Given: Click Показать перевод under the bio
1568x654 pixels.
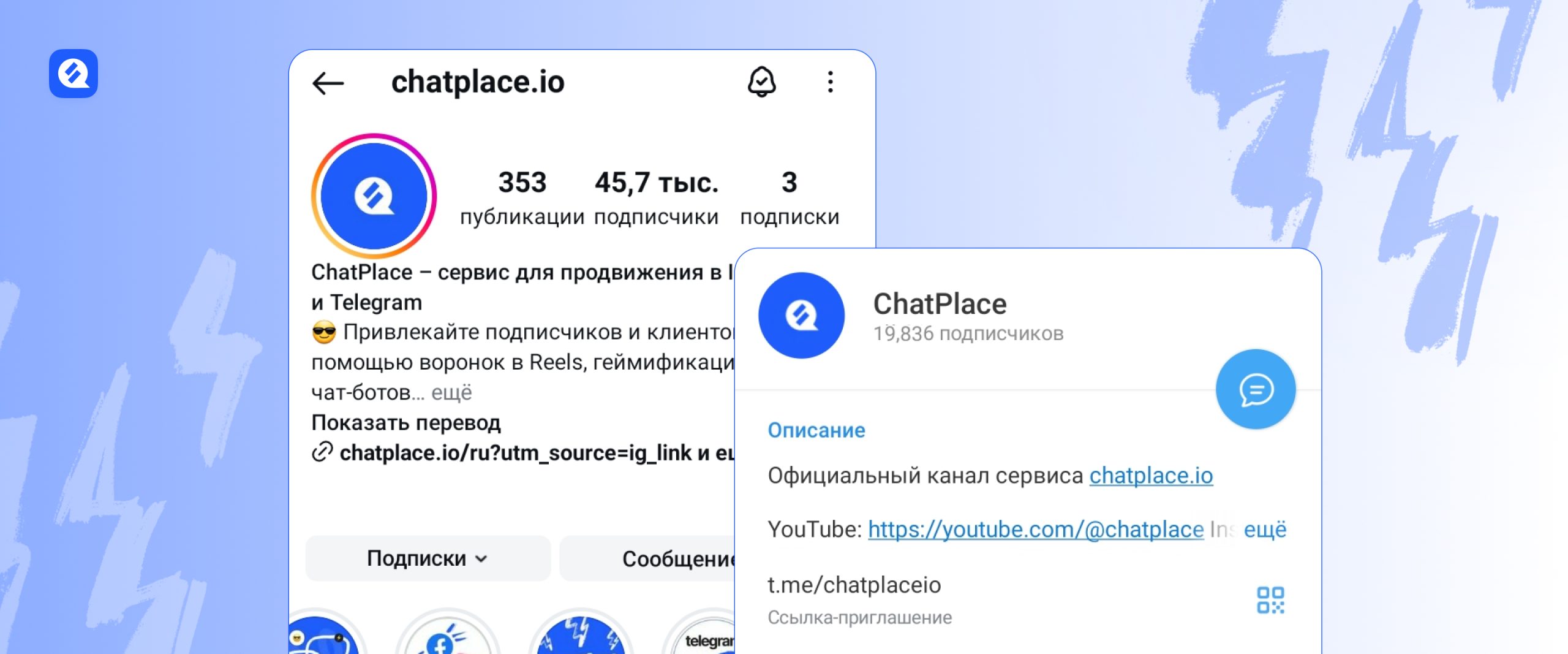Looking at the screenshot, I should tap(406, 423).
